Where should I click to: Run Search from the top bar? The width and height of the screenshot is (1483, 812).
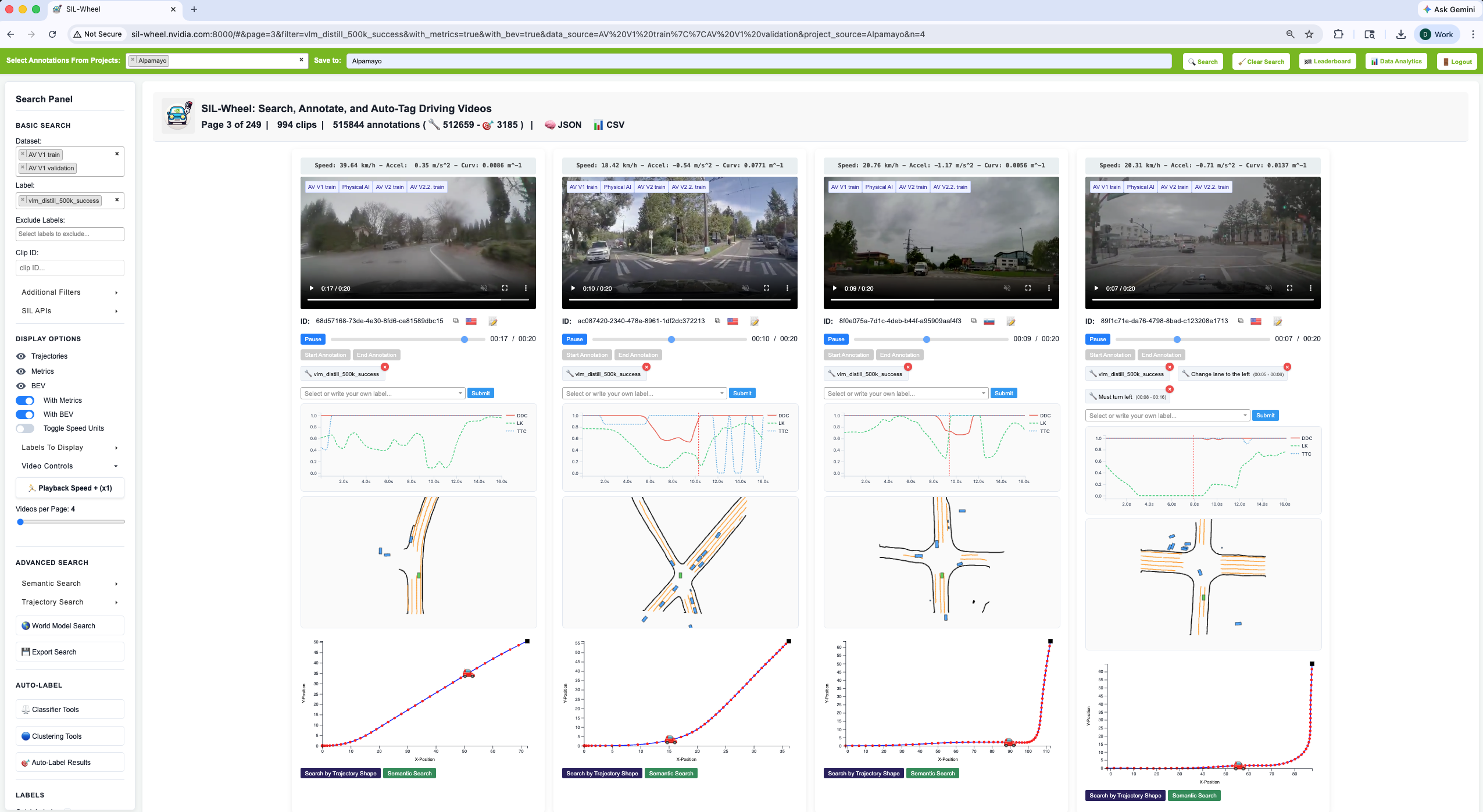[1203, 62]
